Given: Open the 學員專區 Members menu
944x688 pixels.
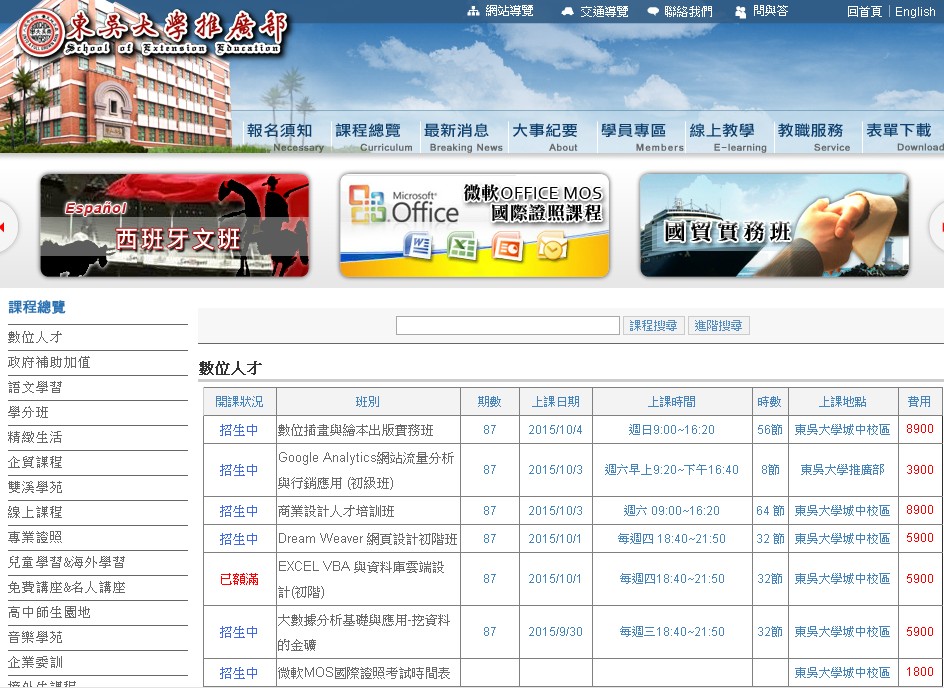Looking at the screenshot, I should (641, 137).
